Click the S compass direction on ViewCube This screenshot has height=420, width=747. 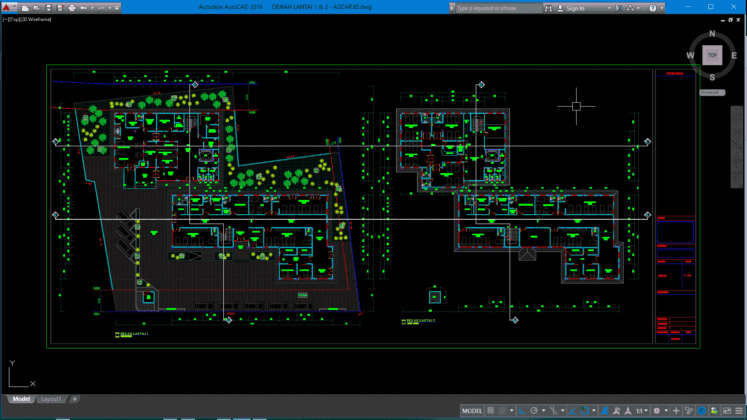tap(712, 77)
